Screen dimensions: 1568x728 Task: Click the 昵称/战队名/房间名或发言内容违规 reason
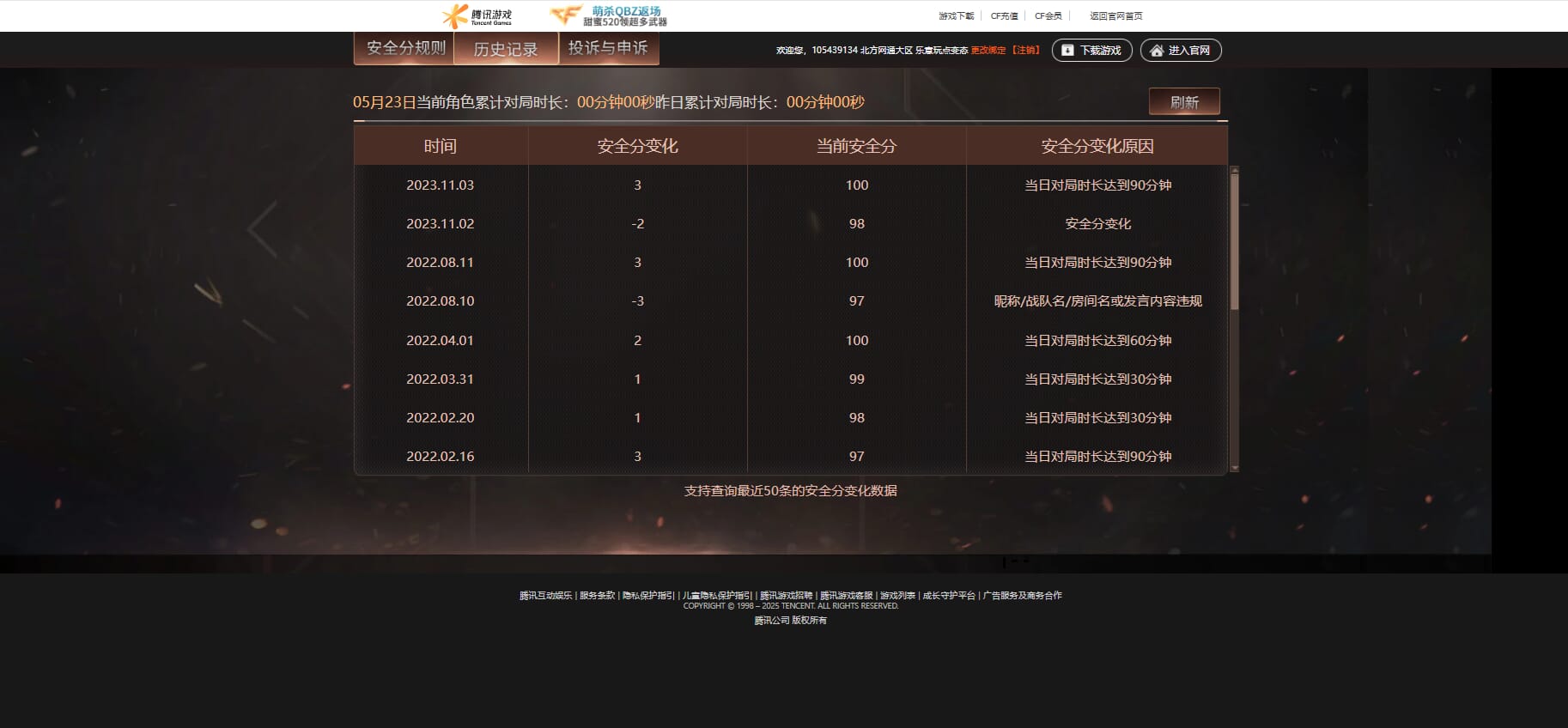click(x=1098, y=301)
